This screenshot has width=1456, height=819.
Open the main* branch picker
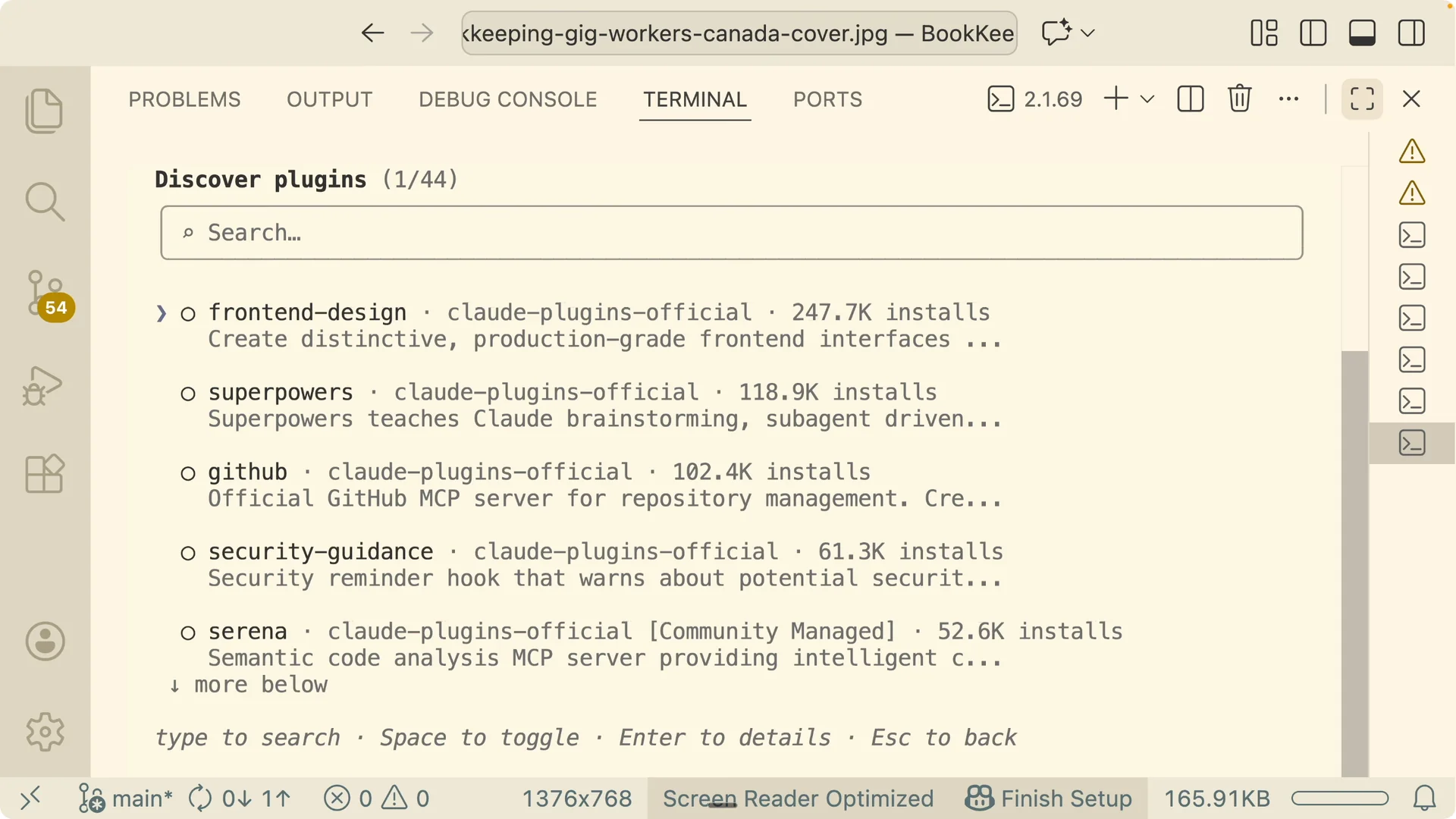point(126,799)
